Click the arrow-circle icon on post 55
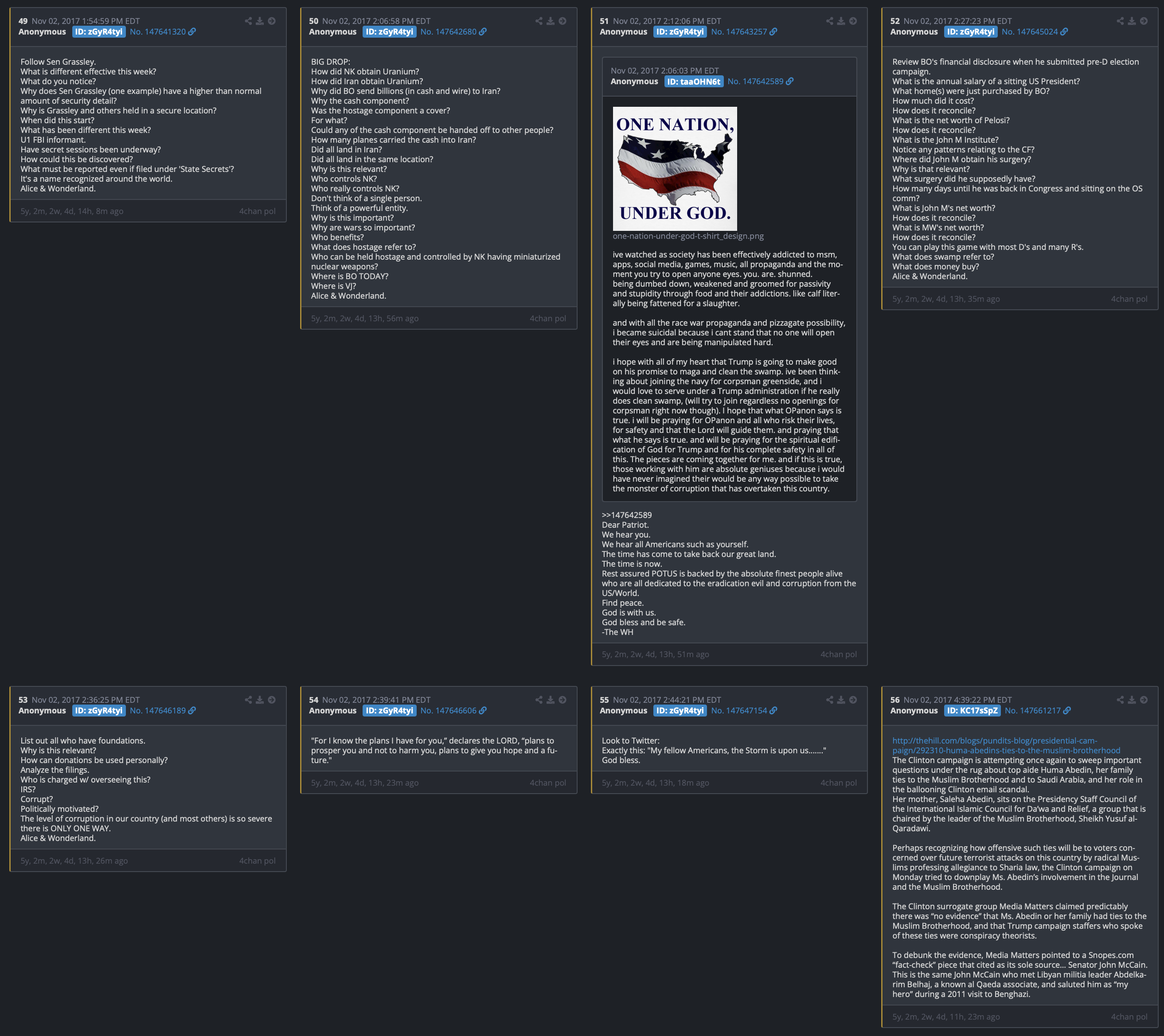This screenshot has width=1164, height=1036. (853, 700)
